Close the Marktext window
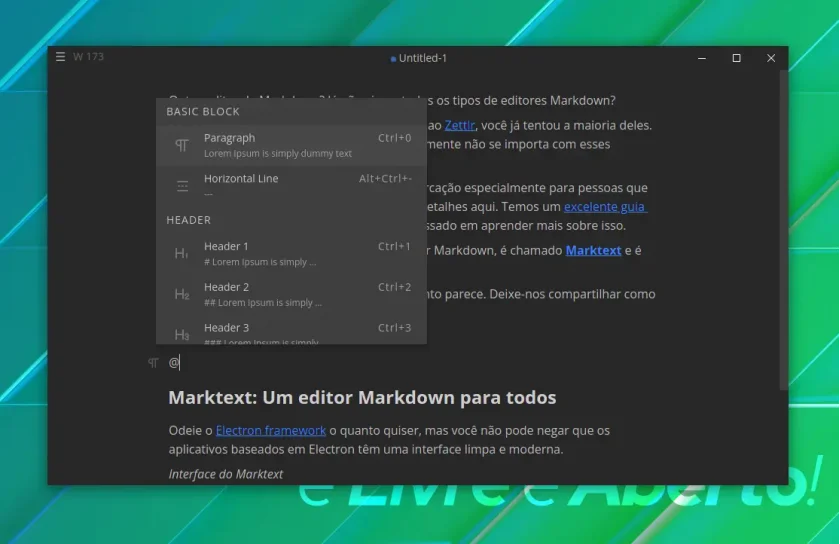840x544 pixels. (771, 58)
